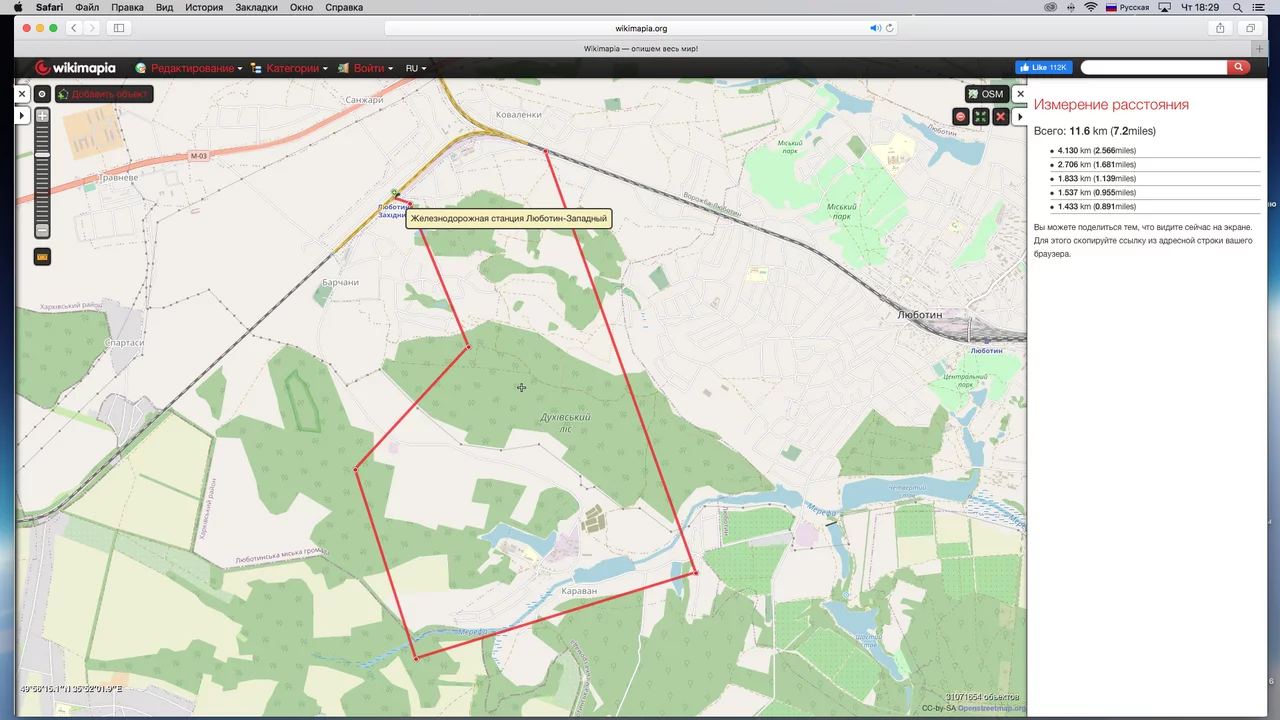Add a new Safari tab

1261,48
